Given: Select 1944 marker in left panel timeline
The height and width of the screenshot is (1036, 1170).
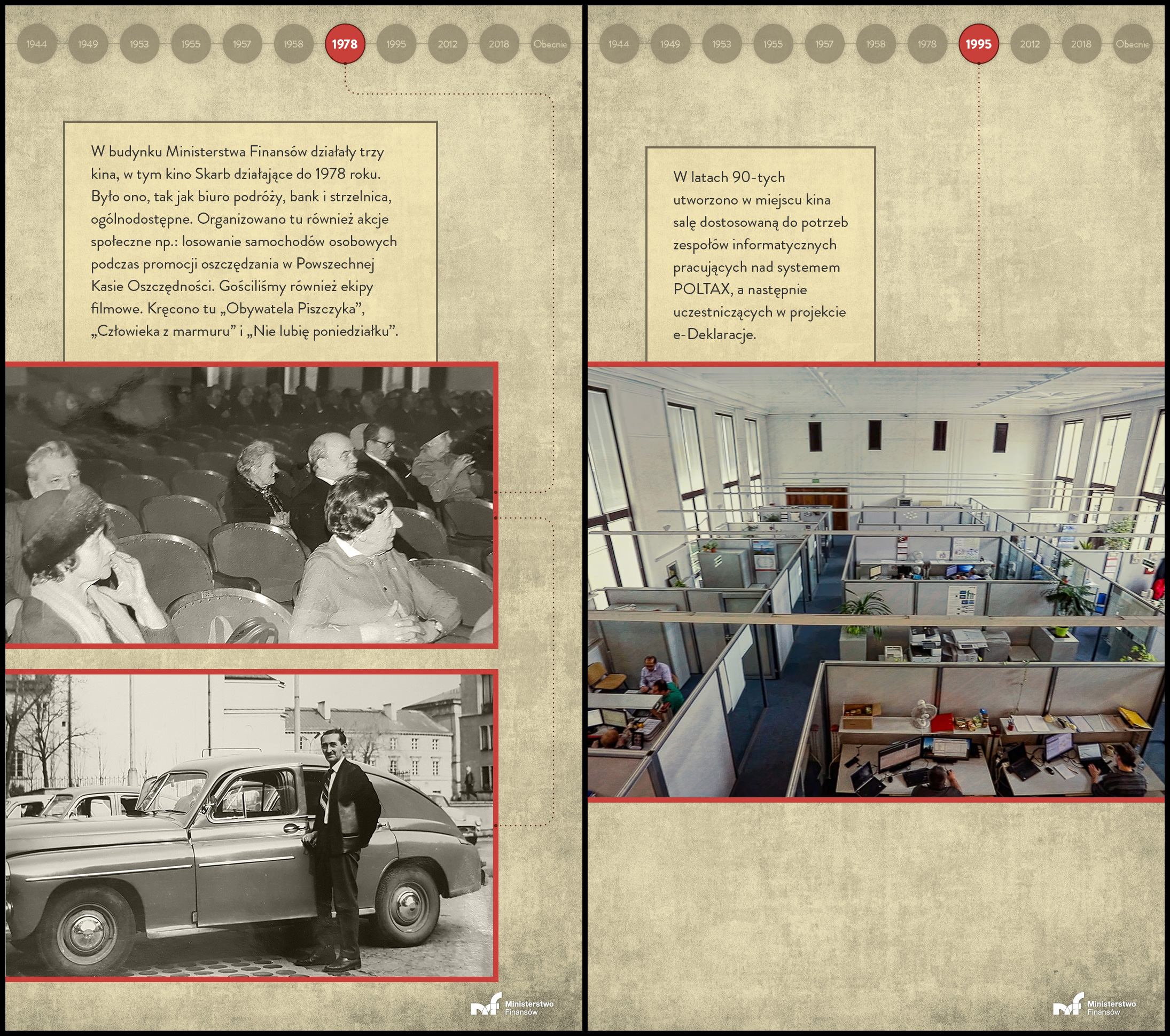Looking at the screenshot, I should click(36, 44).
